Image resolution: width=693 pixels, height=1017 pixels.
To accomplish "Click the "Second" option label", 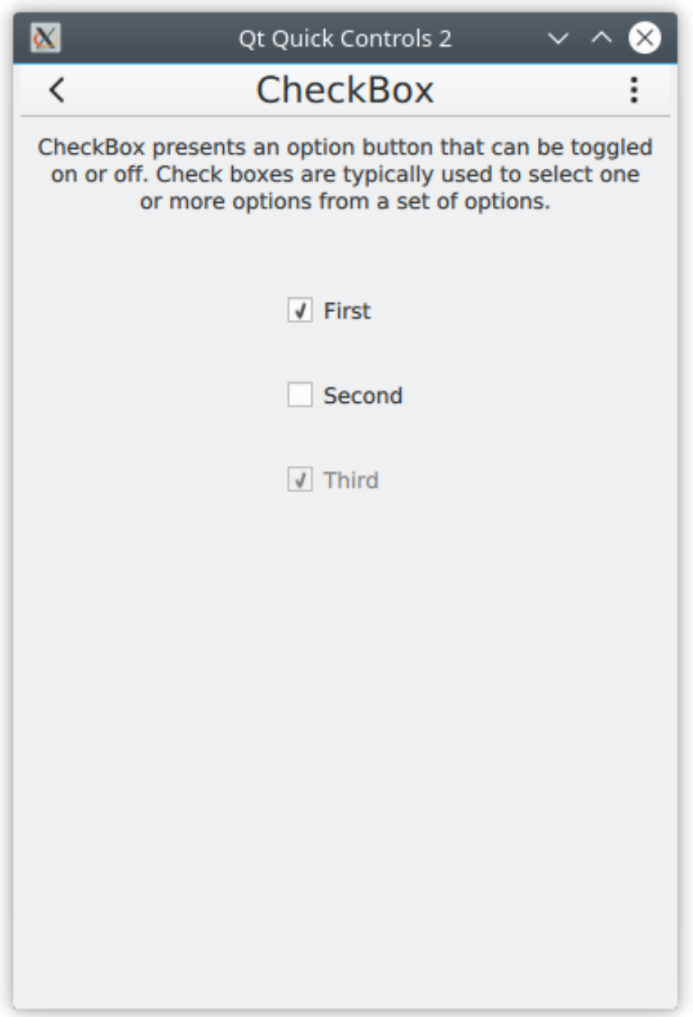I will coord(362,396).
